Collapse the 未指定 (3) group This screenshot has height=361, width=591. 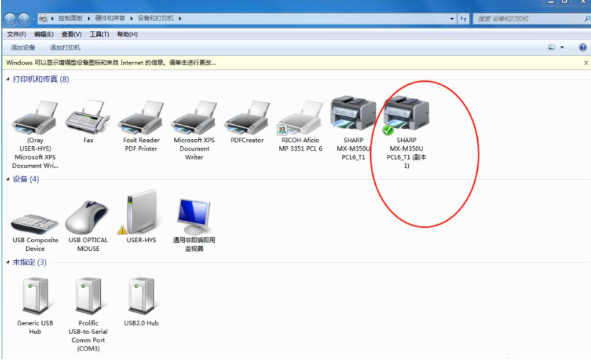coord(8,262)
